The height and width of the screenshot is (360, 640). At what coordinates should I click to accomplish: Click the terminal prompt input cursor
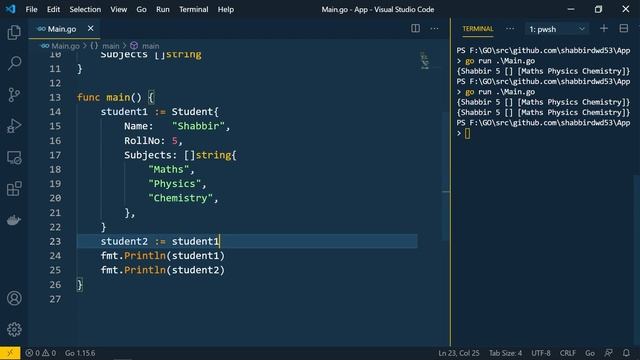[x=467, y=133]
